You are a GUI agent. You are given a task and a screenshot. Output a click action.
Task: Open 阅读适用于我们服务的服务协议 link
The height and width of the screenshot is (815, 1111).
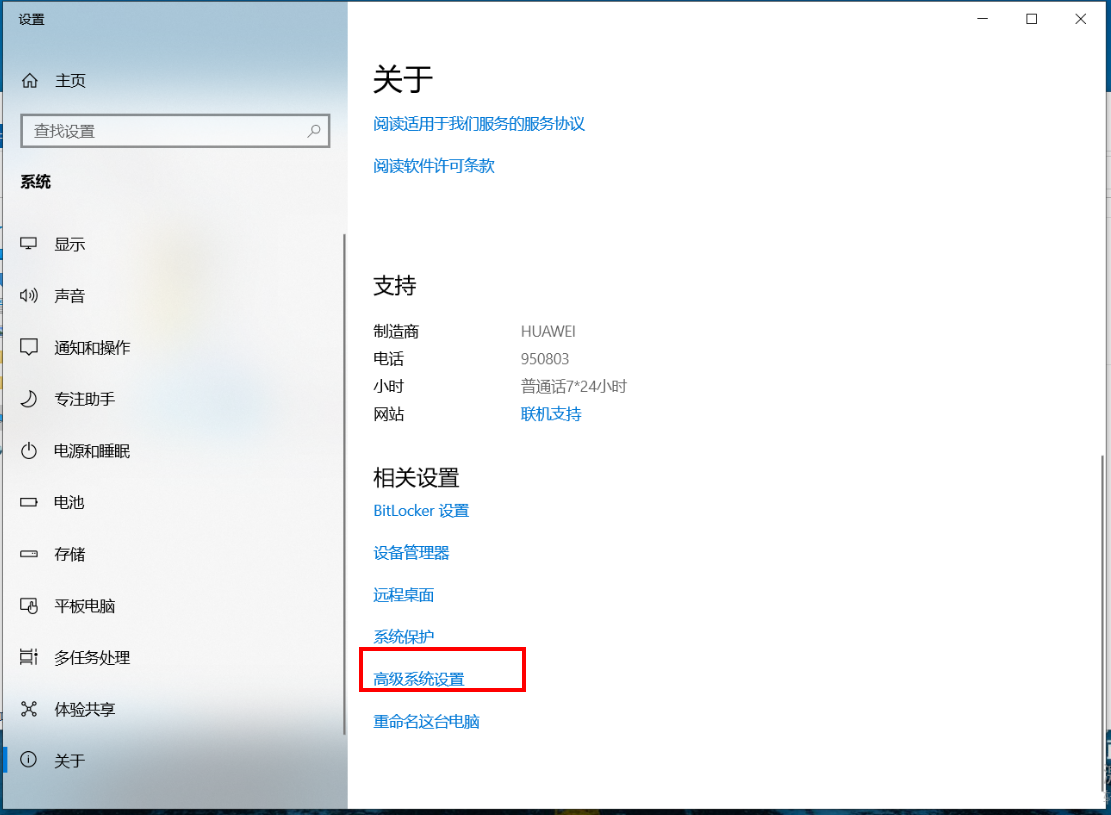pos(479,124)
